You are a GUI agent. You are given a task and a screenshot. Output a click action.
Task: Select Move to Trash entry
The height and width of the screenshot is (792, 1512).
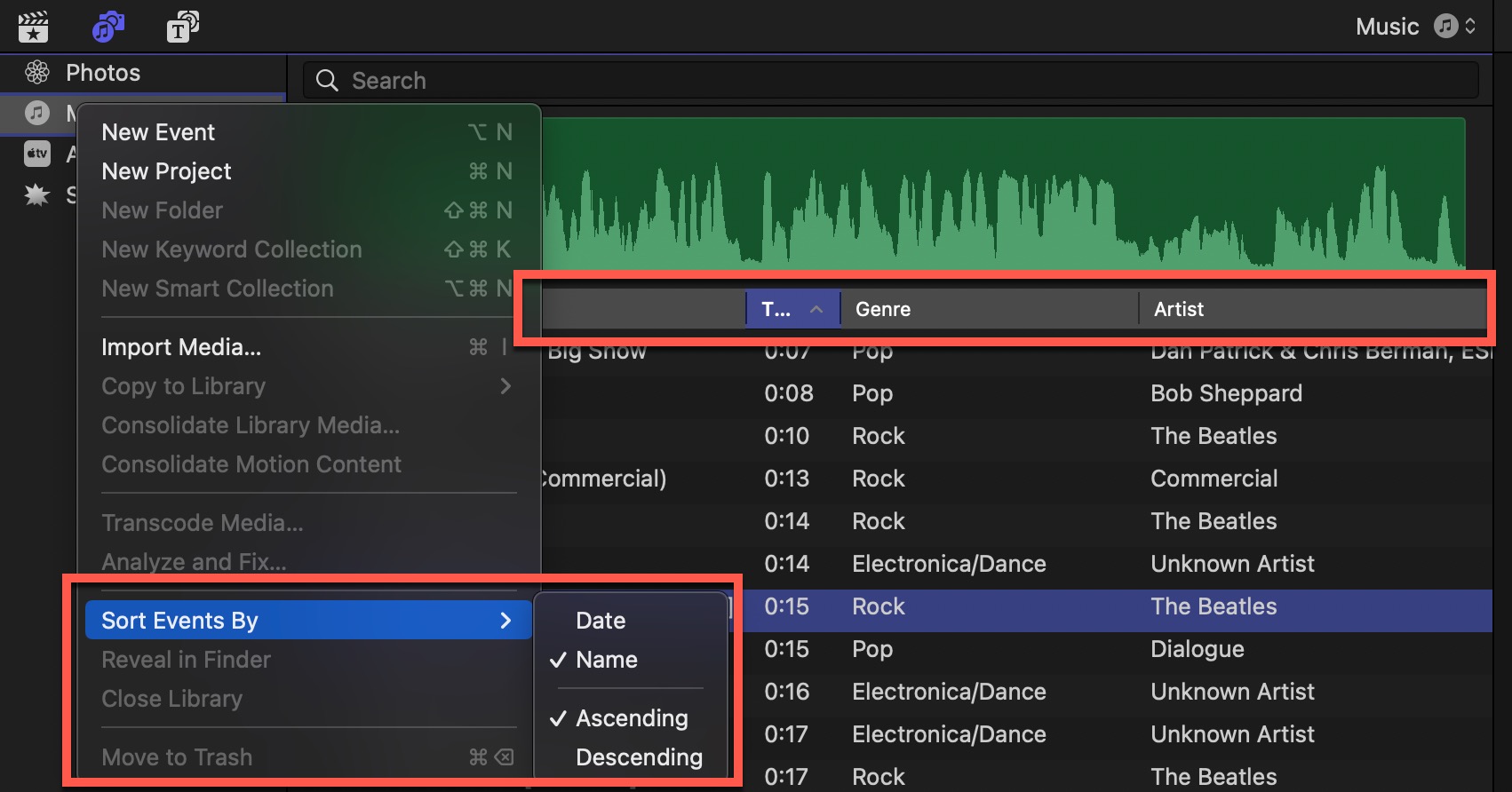[x=307, y=757]
